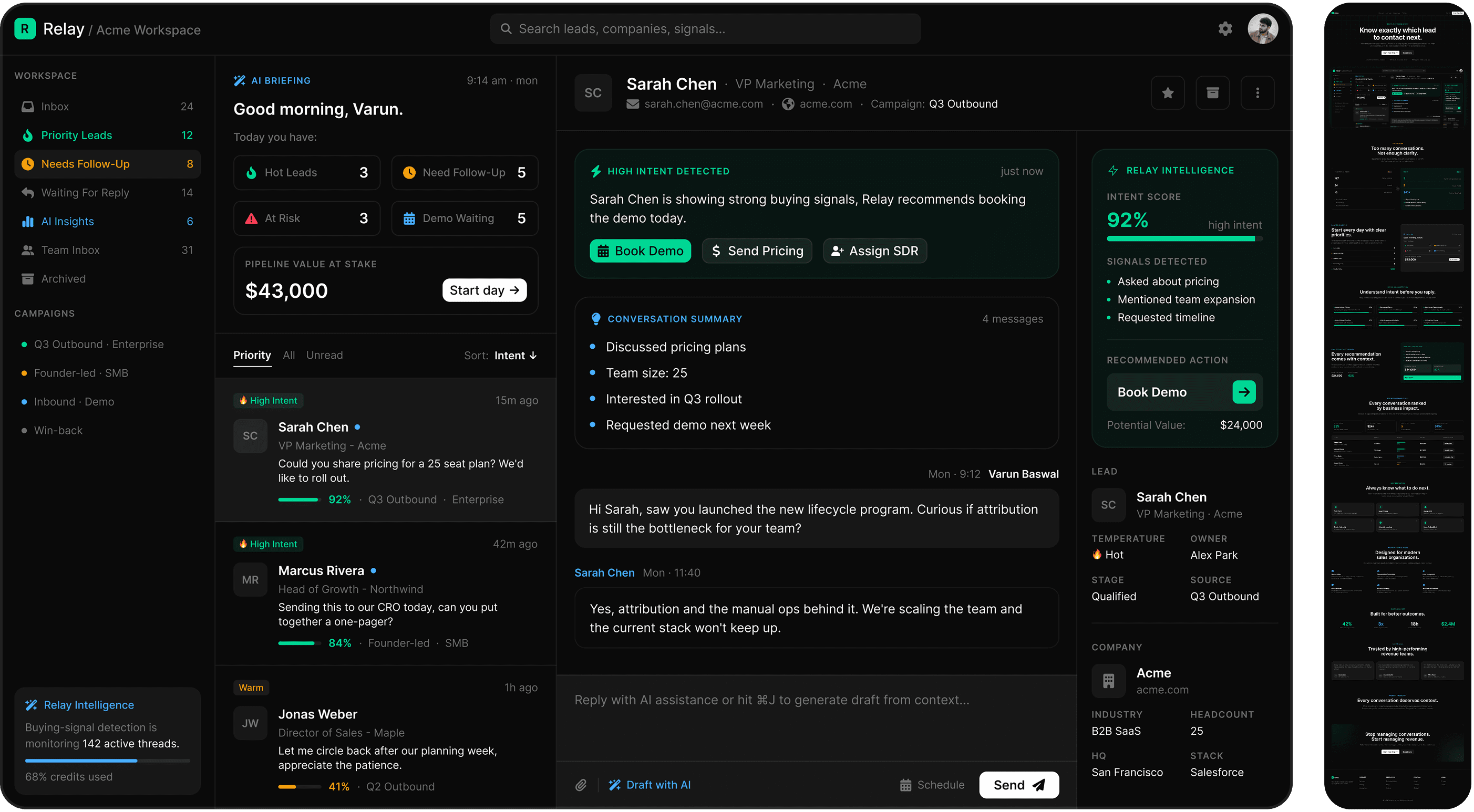This screenshot has width=1474, height=812.
Task: Open the Demo Waiting card
Action: 465,218
